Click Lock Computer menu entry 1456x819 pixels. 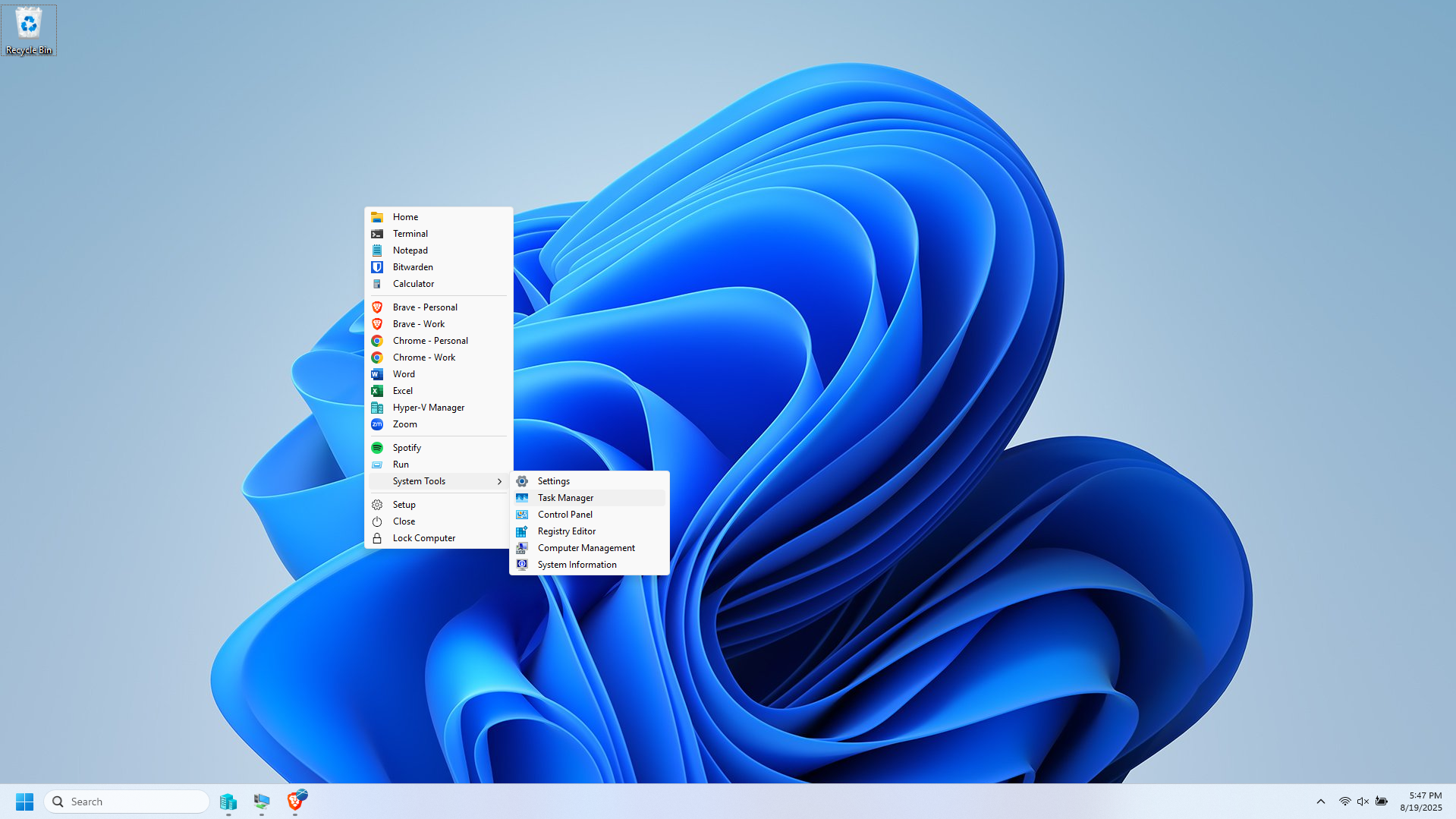pyautogui.click(x=423, y=538)
